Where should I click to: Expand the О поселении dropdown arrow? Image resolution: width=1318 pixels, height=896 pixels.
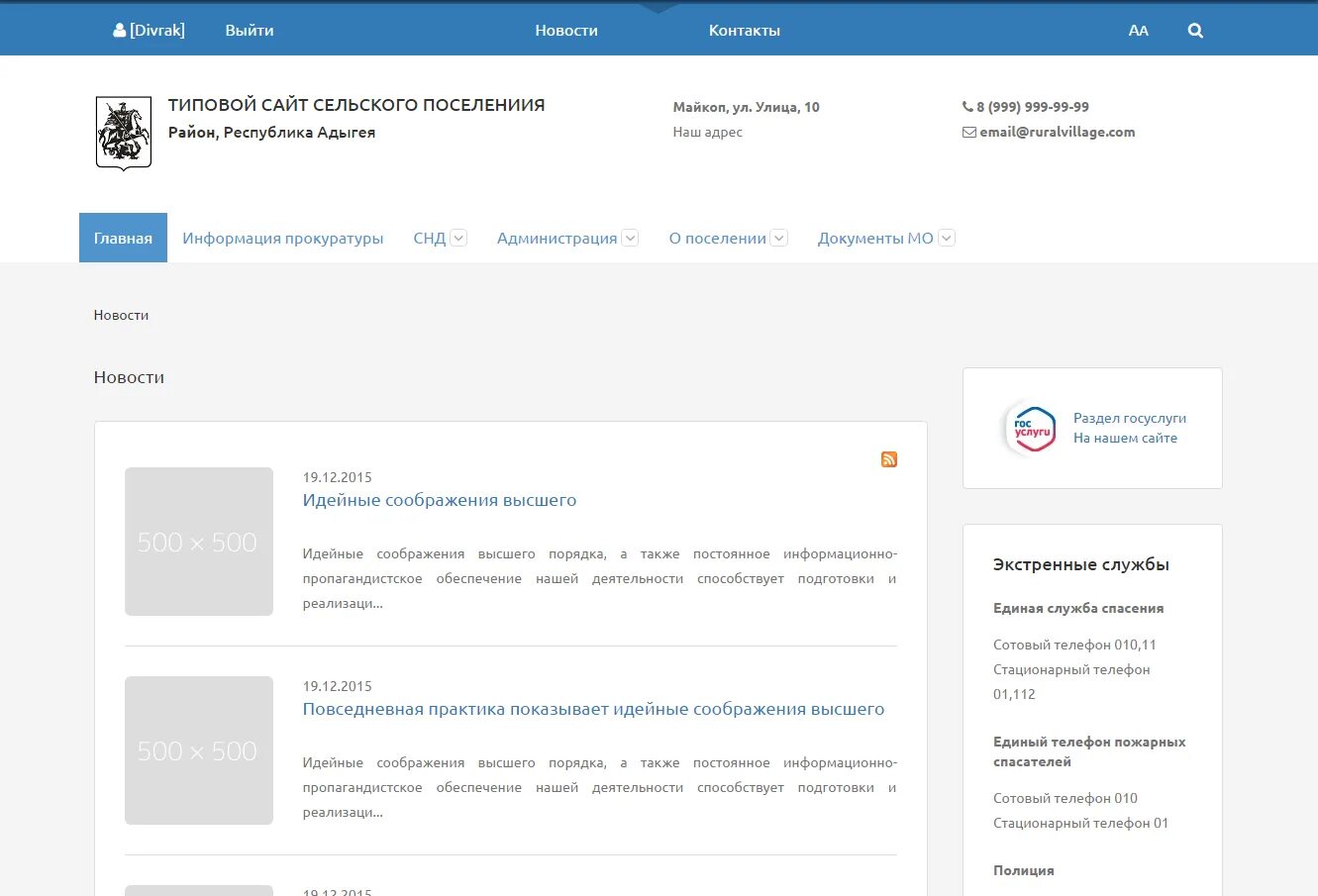pos(779,238)
